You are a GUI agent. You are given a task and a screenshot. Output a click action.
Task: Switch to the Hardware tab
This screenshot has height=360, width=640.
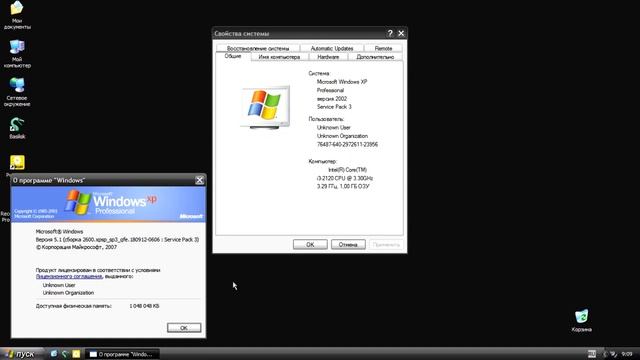pos(328,57)
